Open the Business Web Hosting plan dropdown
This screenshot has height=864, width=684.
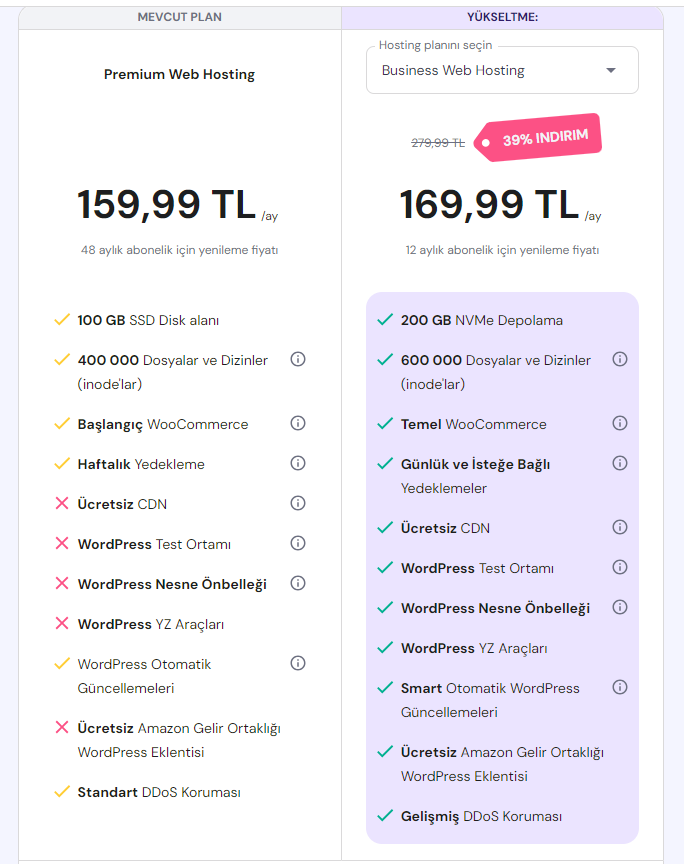click(x=502, y=71)
